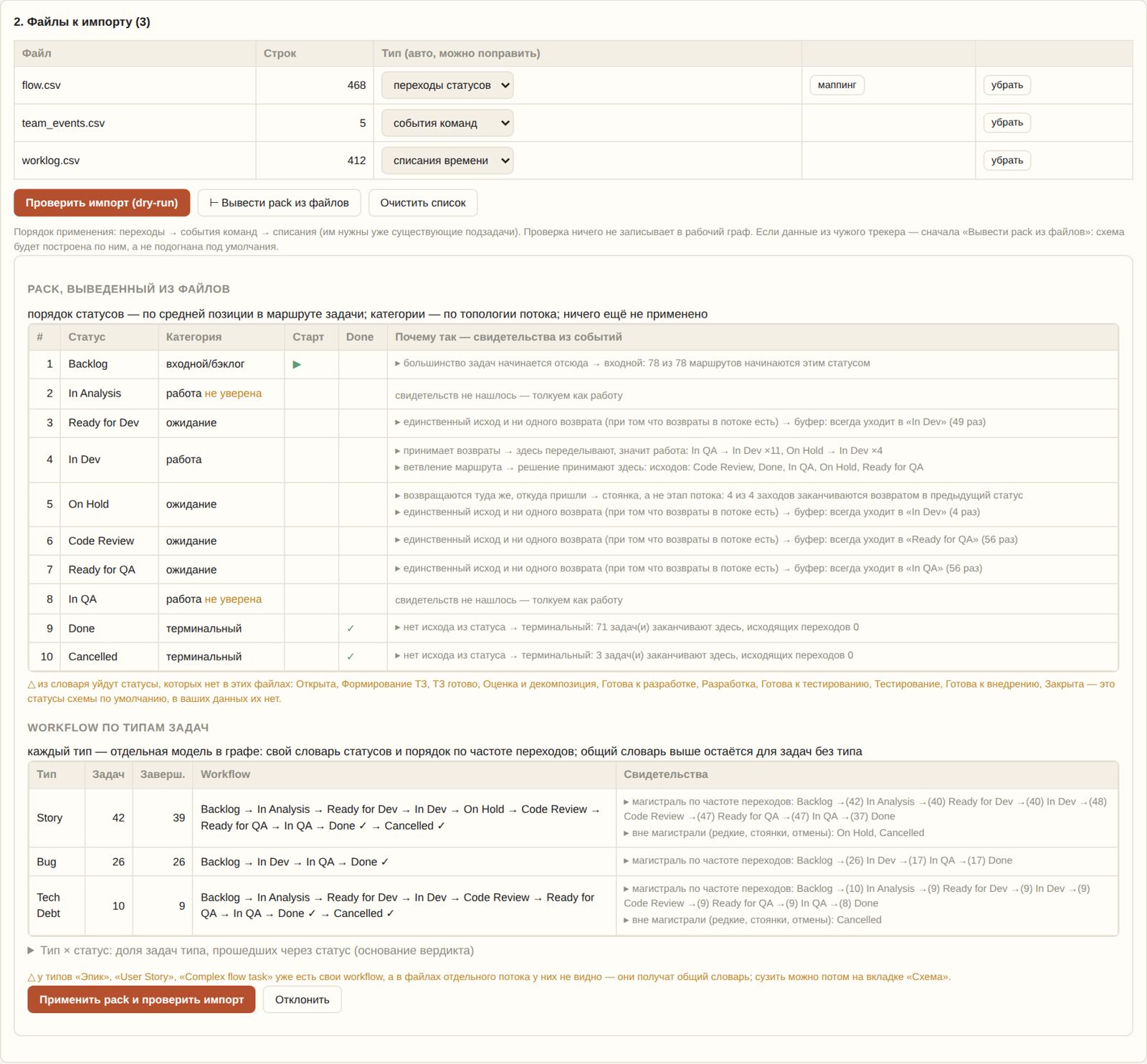Click «Применить pack и проверить импорт»
Image resolution: width=1147 pixels, height=1064 pixels.
[141, 999]
